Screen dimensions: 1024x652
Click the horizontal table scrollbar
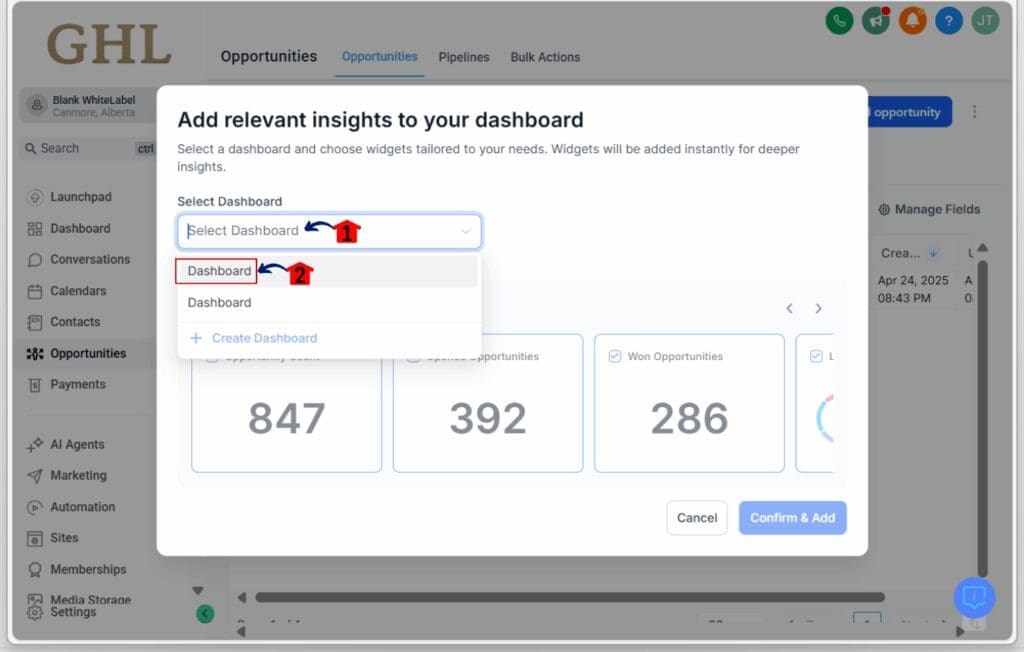coord(569,597)
